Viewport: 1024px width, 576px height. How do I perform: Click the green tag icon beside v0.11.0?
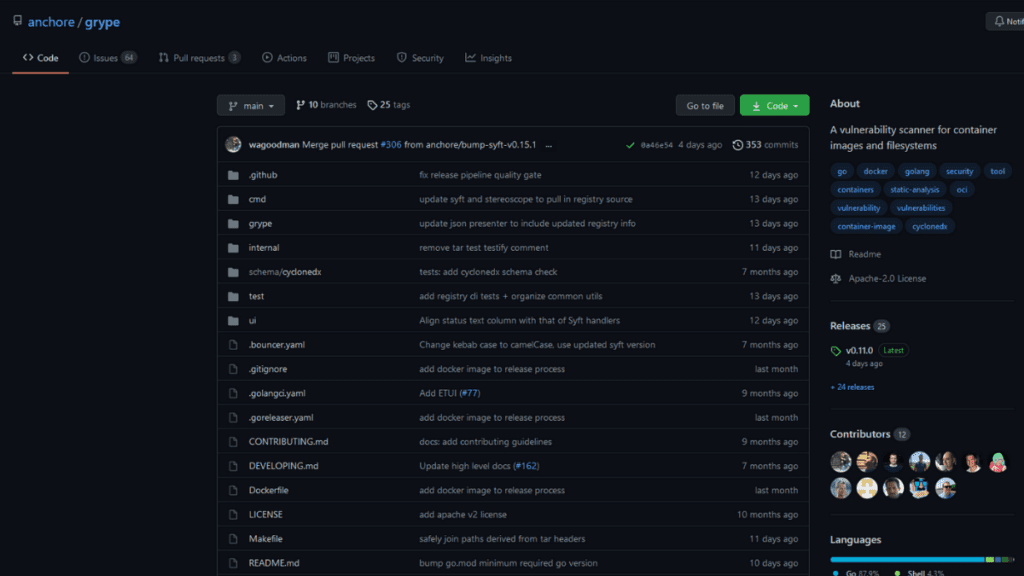[x=836, y=351]
